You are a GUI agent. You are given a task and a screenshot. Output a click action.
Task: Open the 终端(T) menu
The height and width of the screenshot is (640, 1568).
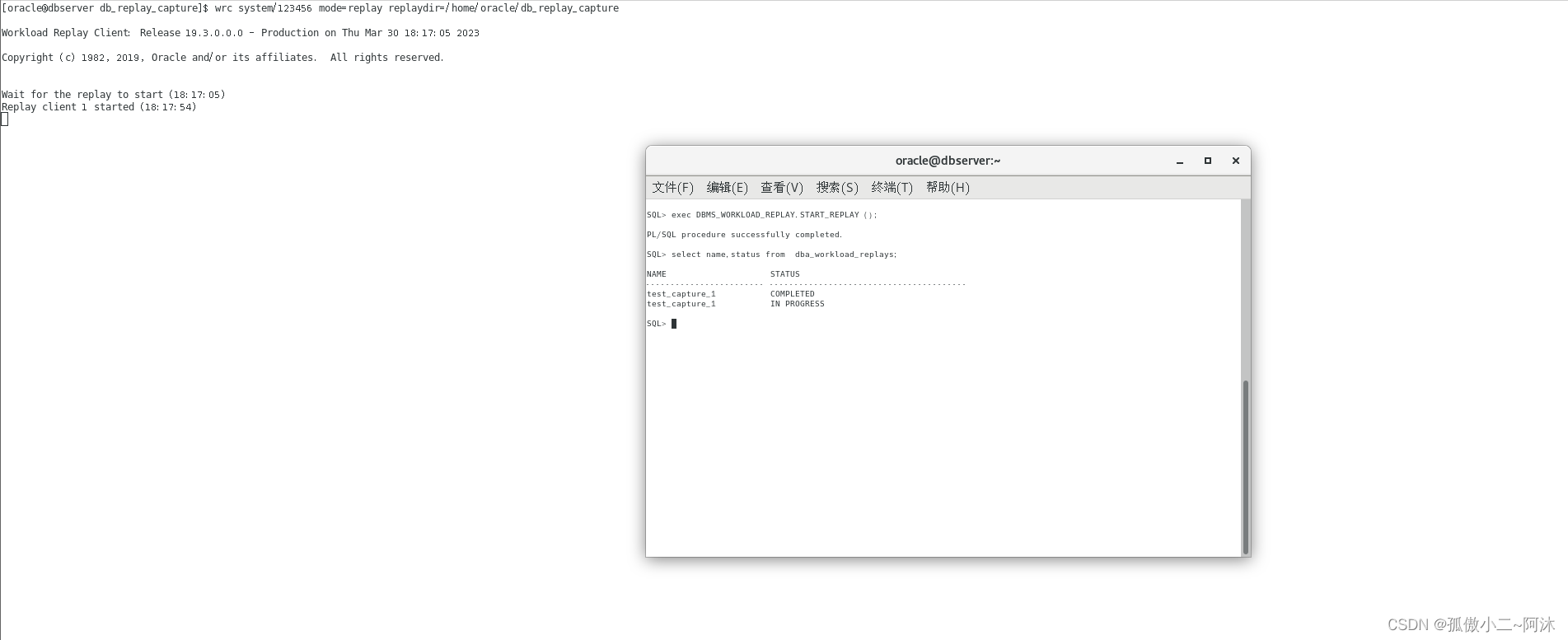coord(892,188)
